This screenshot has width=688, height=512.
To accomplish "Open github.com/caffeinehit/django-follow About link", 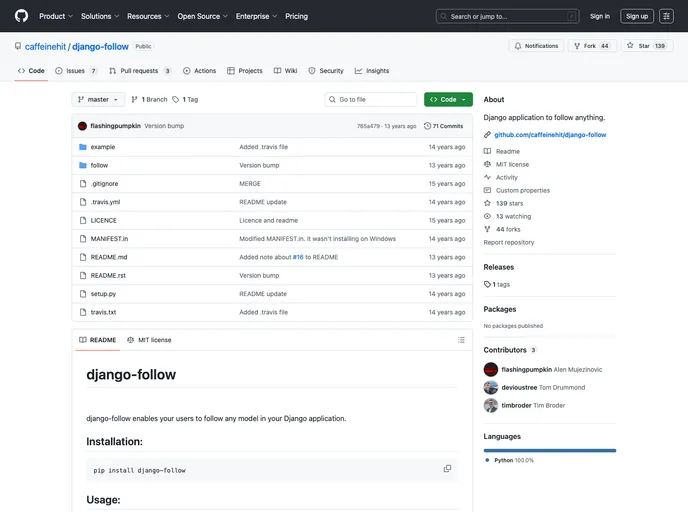I will click(x=550, y=135).
